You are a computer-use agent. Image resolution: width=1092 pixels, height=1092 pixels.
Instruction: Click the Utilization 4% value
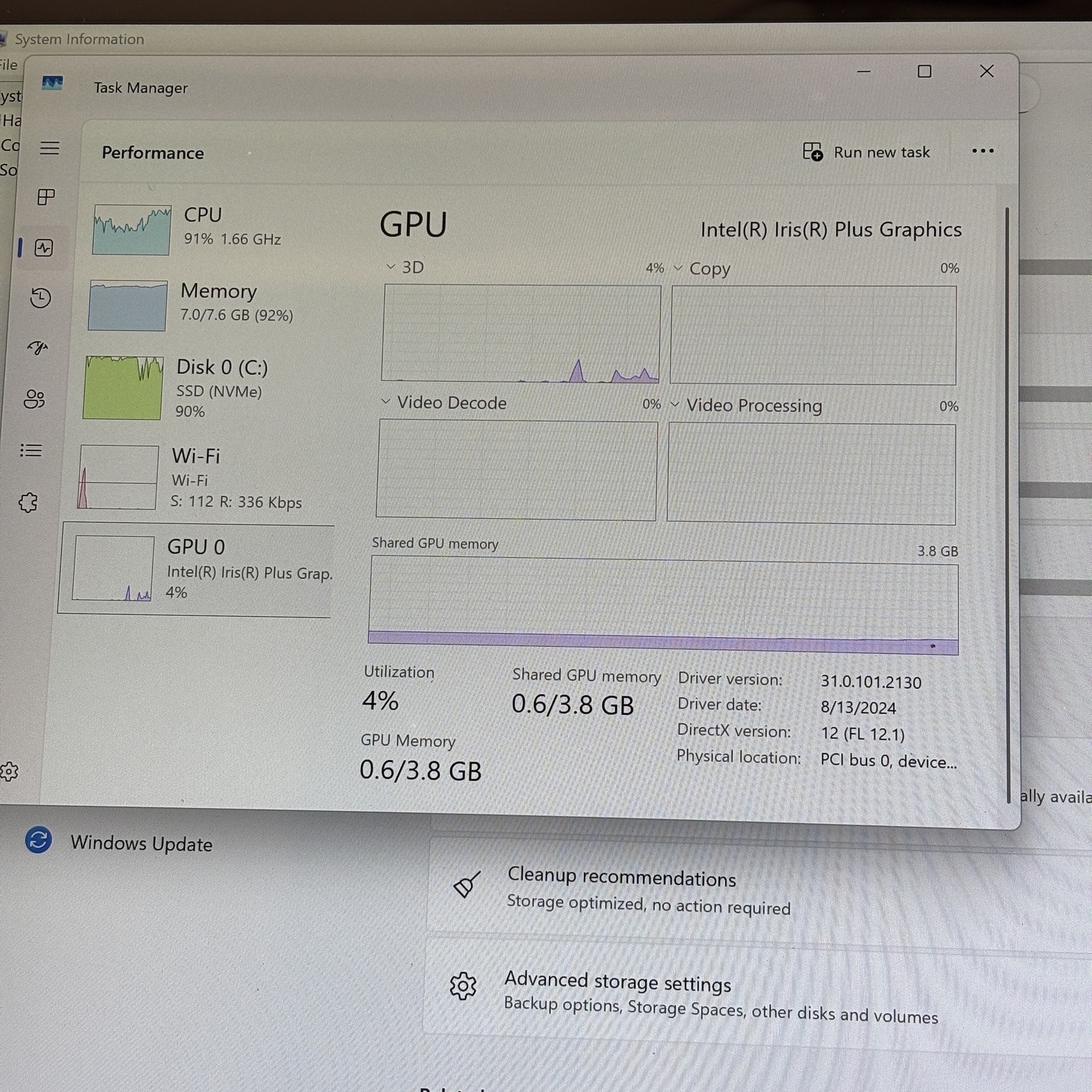coord(380,701)
